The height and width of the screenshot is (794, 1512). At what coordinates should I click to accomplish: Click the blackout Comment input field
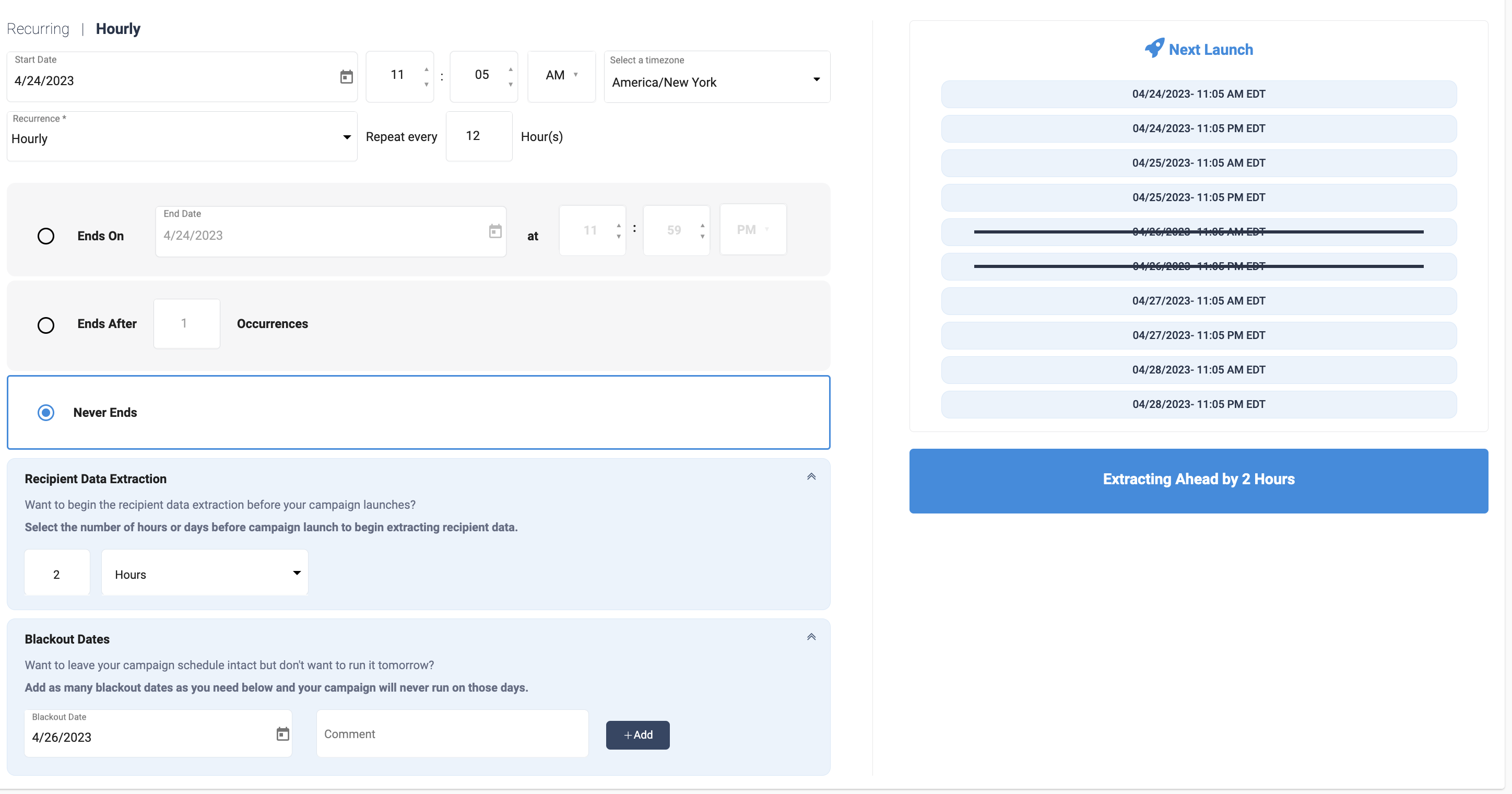pyautogui.click(x=452, y=734)
